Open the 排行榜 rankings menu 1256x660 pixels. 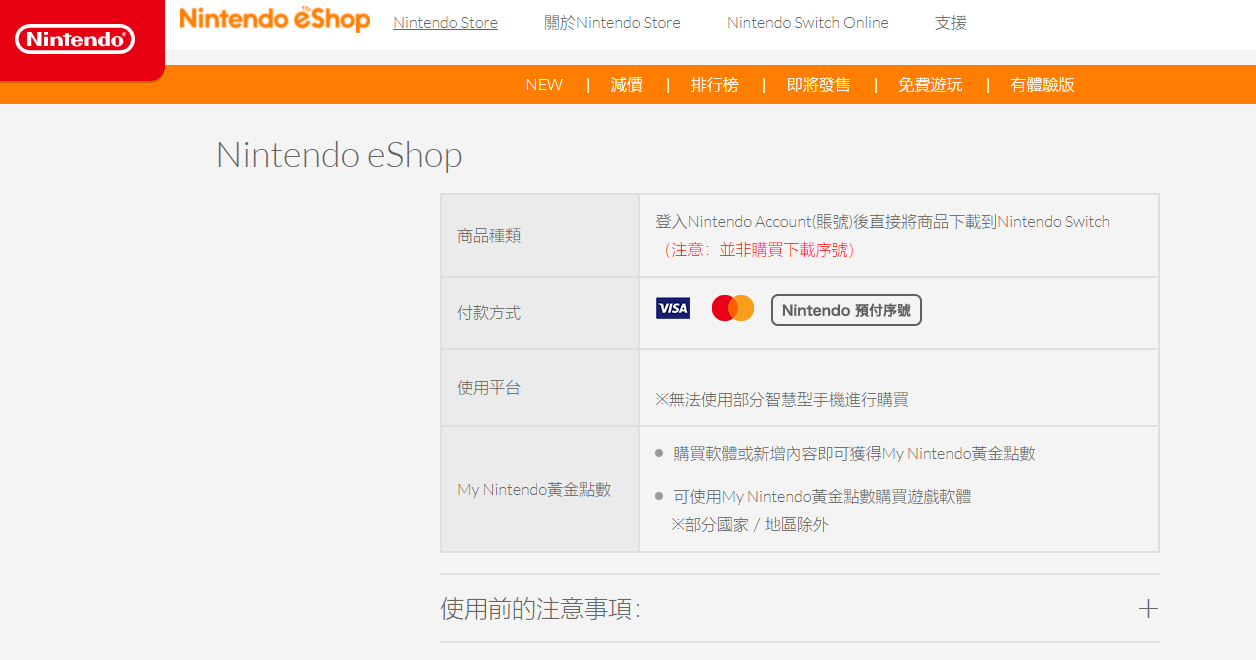tap(715, 85)
